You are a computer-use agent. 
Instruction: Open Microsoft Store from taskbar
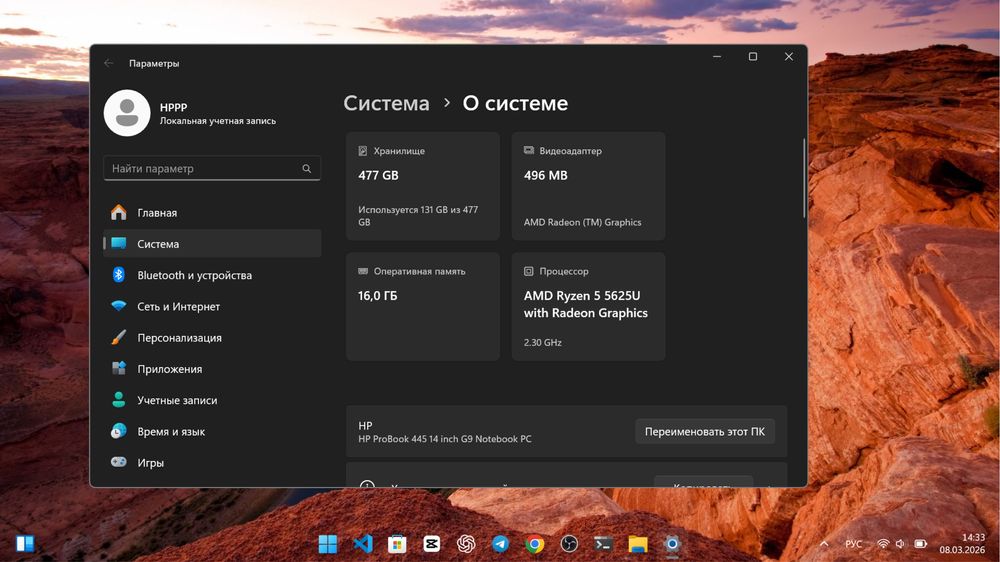397,544
